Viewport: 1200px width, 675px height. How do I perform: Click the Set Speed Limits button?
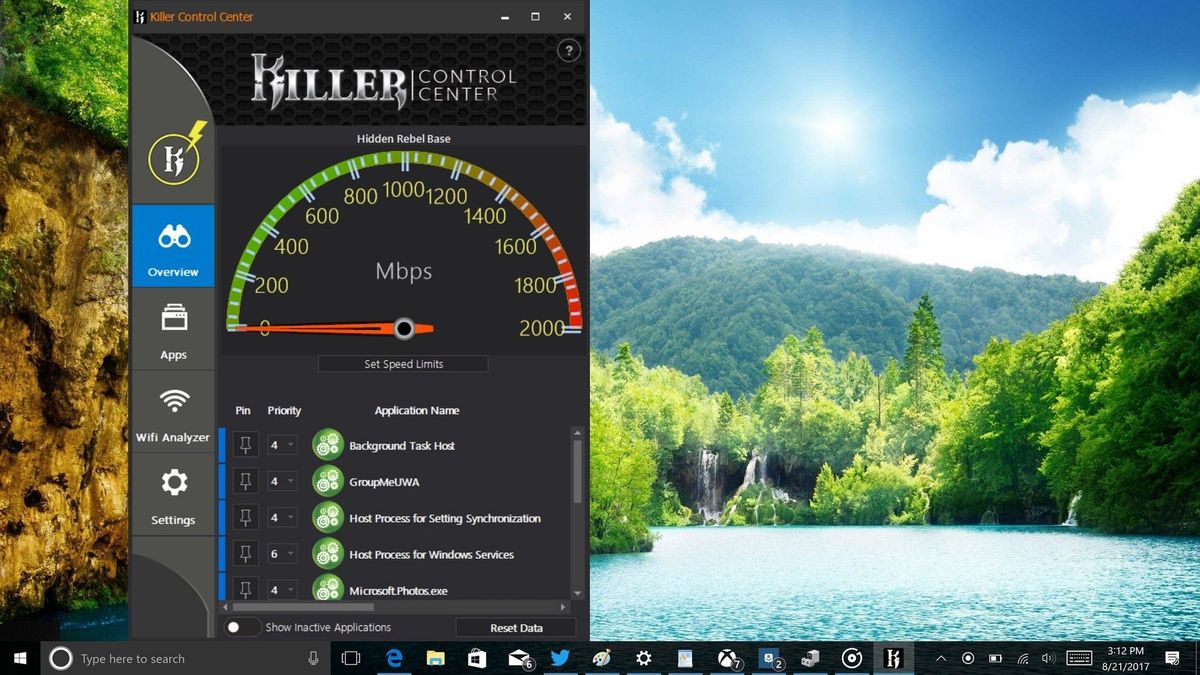[403, 364]
